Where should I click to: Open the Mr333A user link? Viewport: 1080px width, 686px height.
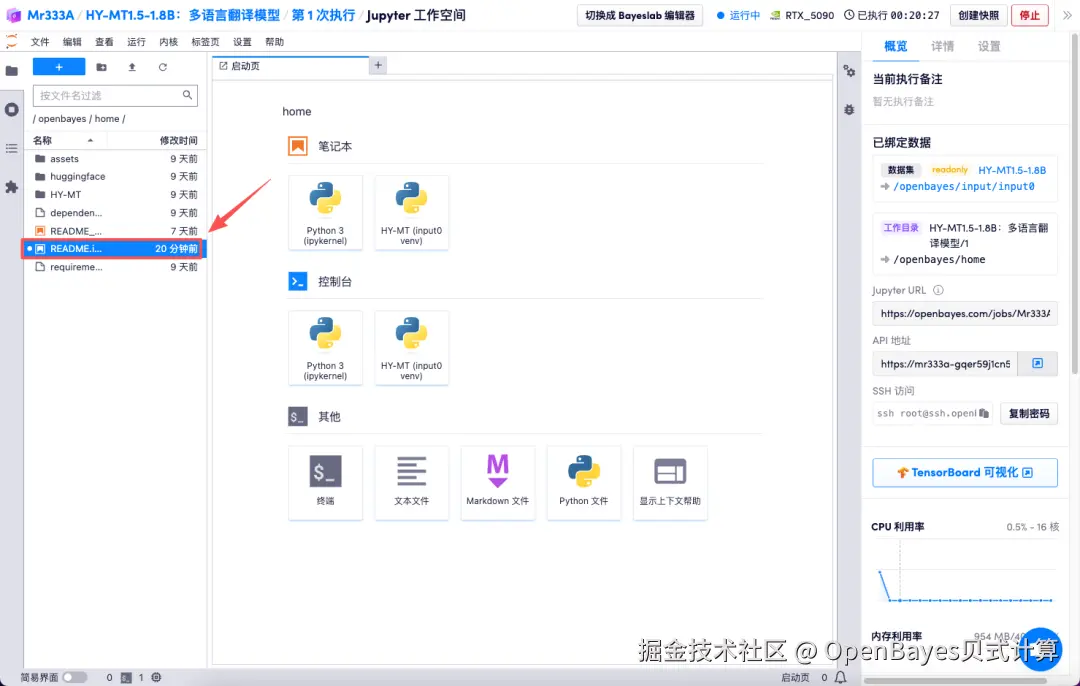pyautogui.click(x=50, y=15)
